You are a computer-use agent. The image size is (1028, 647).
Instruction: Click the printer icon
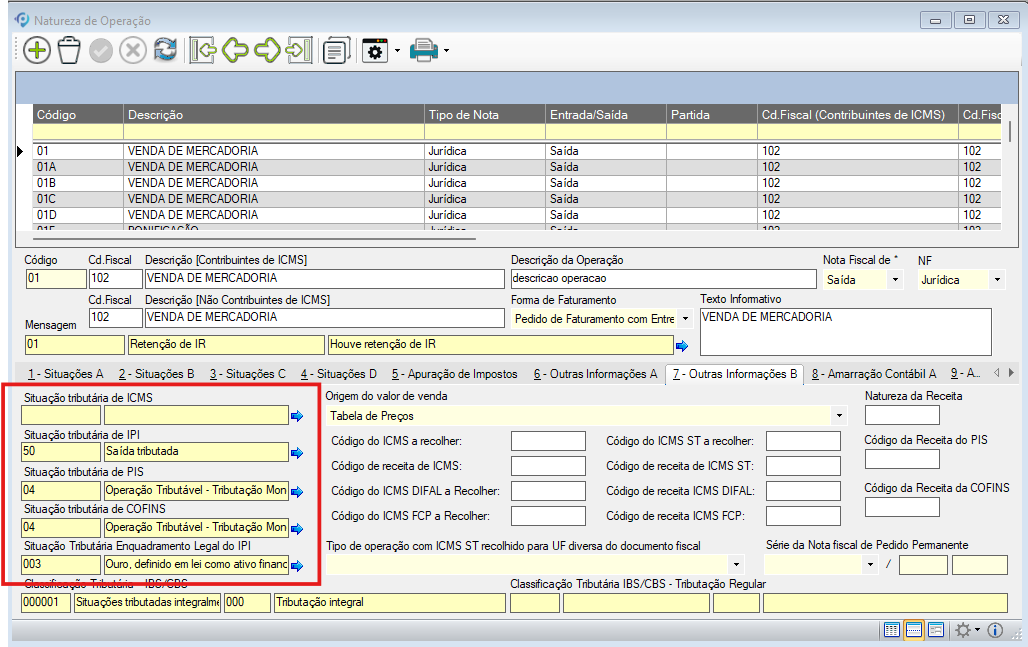click(424, 50)
